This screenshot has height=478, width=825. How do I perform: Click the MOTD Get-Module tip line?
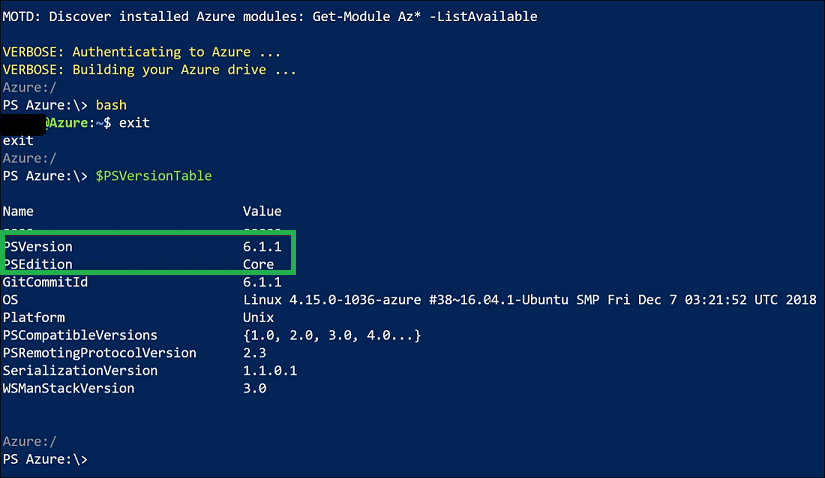tap(270, 16)
